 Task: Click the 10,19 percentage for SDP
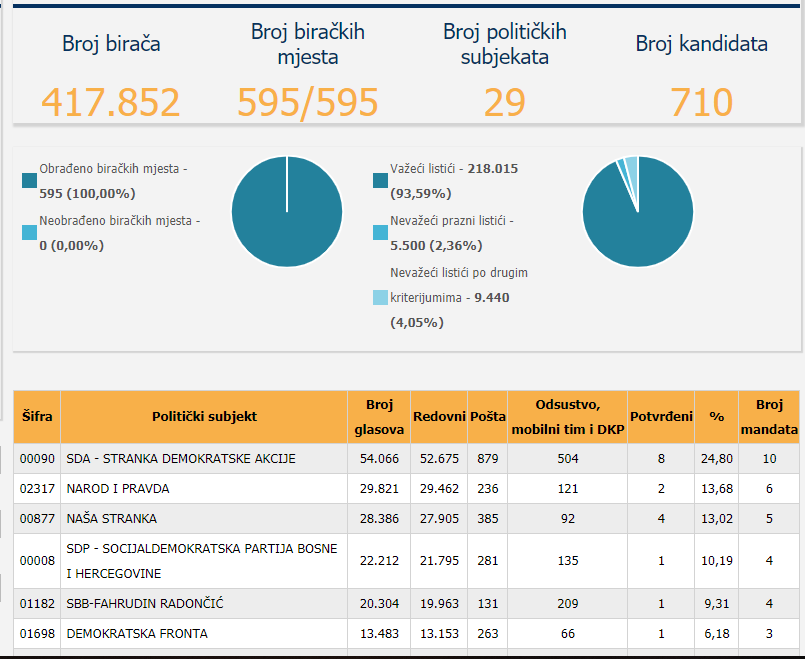pos(717,561)
